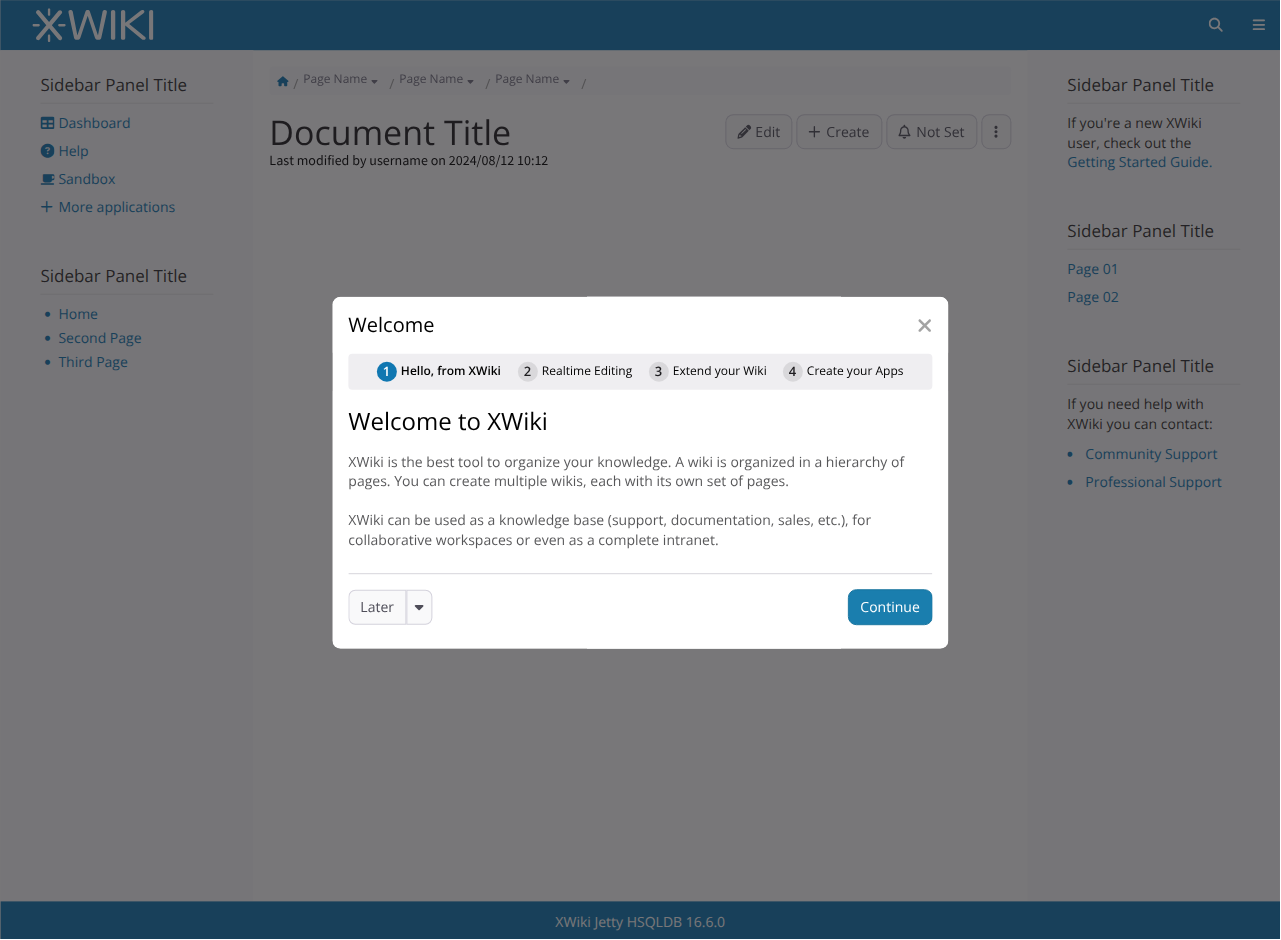Expand More applications in the sidebar
This screenshot has height=940, width=1281.
[x=108, y=207]
